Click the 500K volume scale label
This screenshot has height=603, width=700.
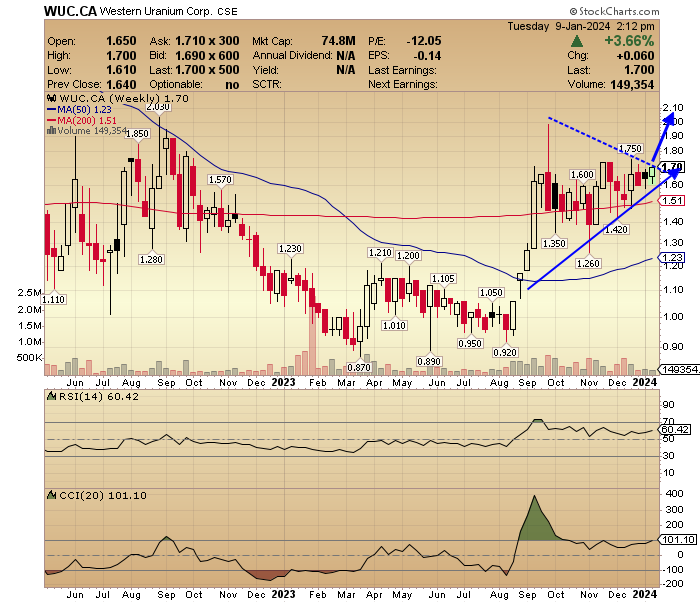click(x=29, y=358)
